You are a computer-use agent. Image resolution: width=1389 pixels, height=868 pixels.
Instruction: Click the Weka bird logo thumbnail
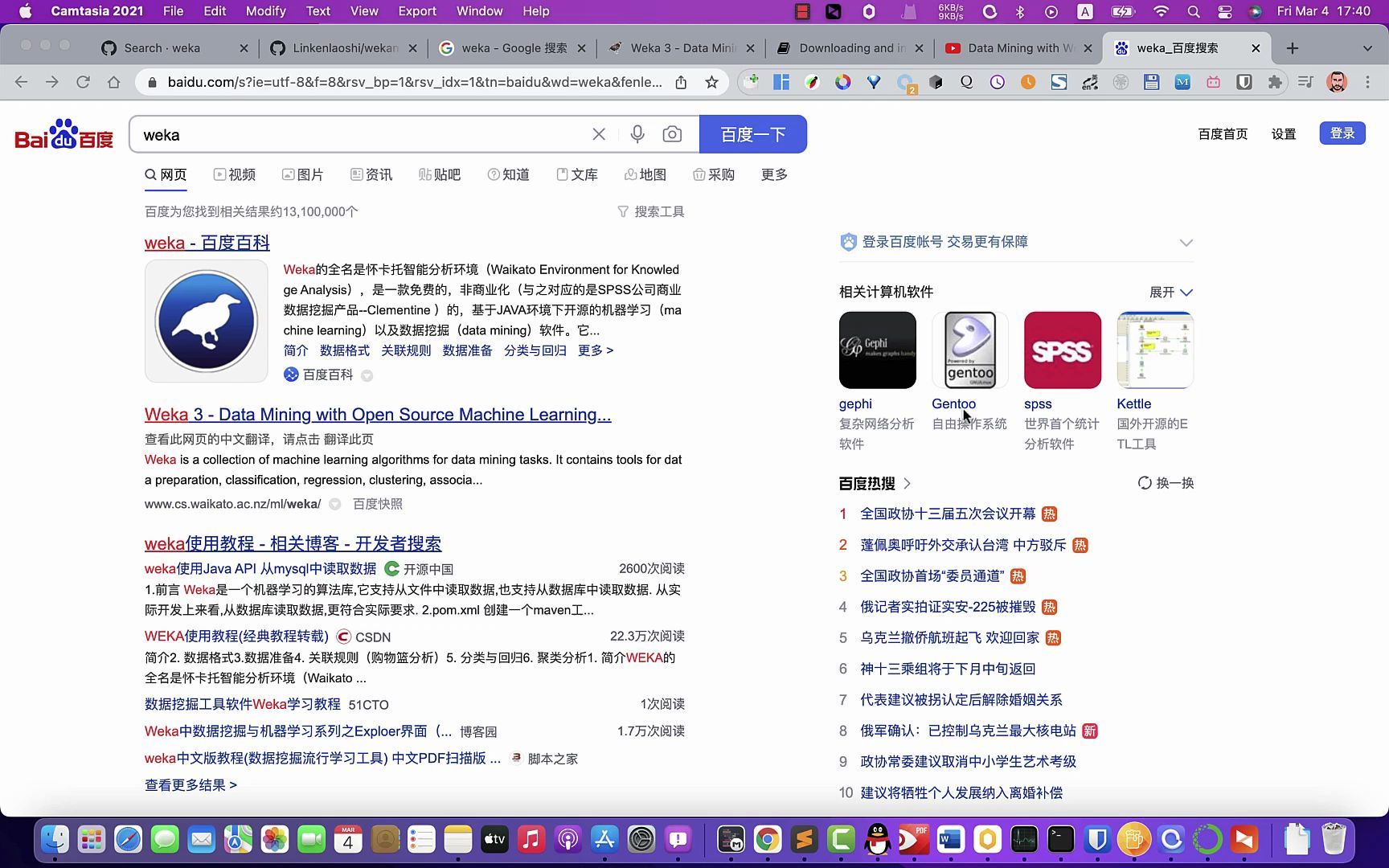(x=207, y=321)
